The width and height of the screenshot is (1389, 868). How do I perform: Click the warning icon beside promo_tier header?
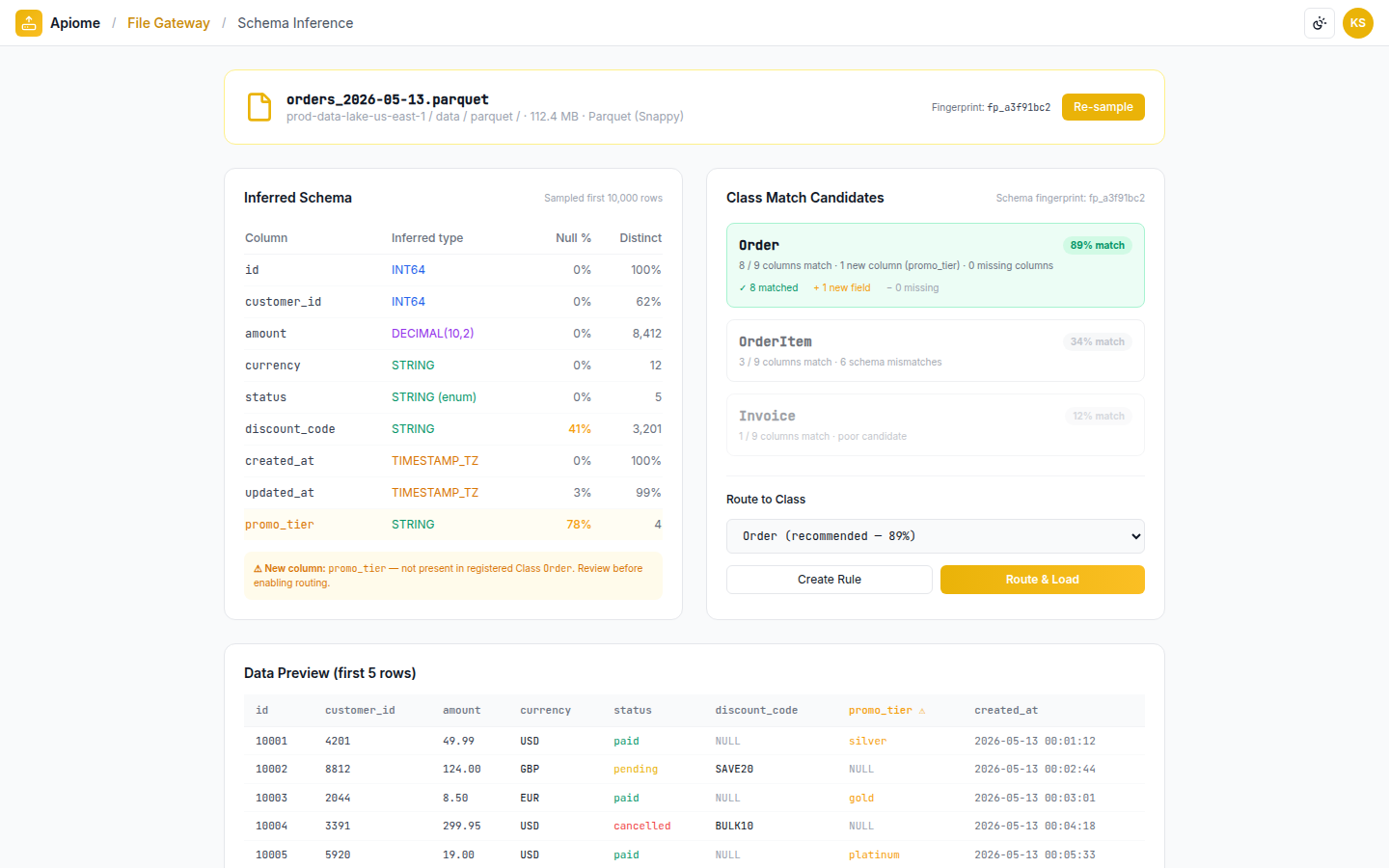[922, 711]
